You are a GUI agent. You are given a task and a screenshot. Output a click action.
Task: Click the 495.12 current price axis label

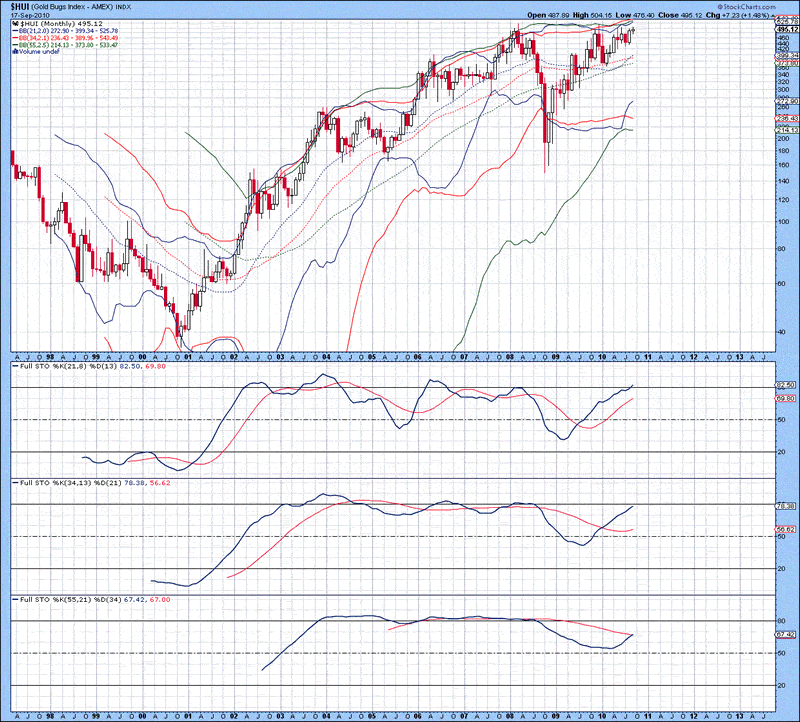[785, 31]
